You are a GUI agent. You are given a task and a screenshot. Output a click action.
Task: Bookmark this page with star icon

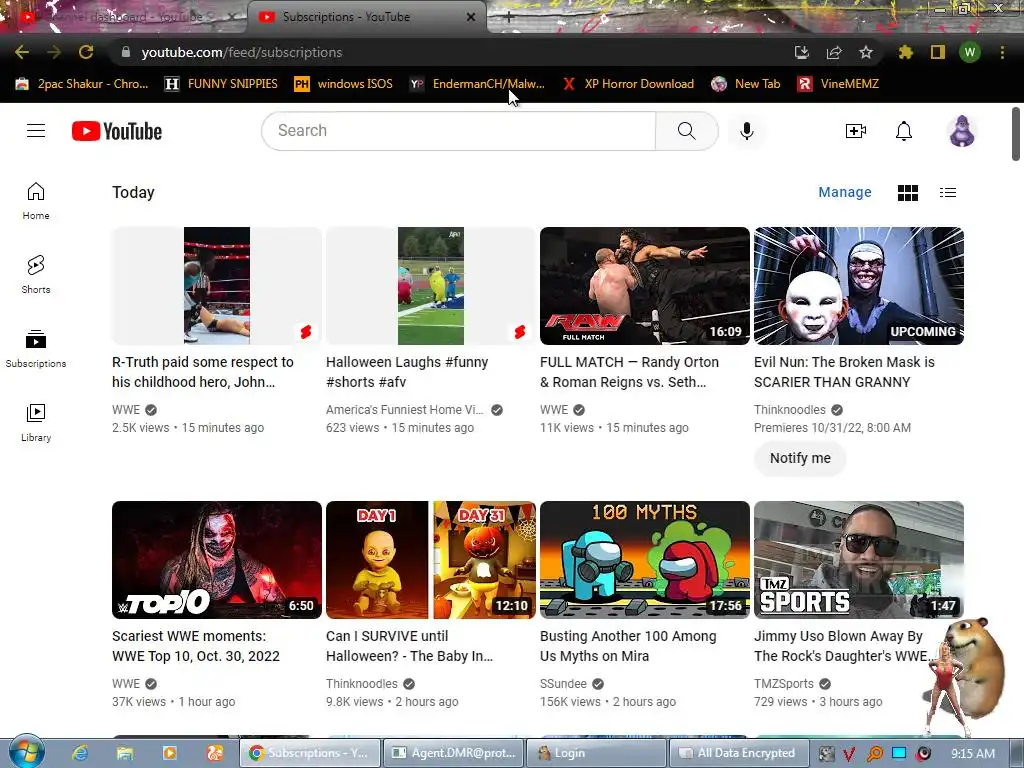[866, 52]
